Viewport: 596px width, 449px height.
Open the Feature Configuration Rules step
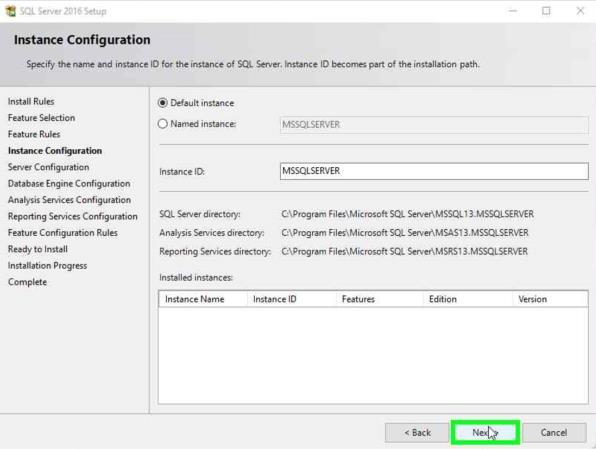(x=63, y=232)
